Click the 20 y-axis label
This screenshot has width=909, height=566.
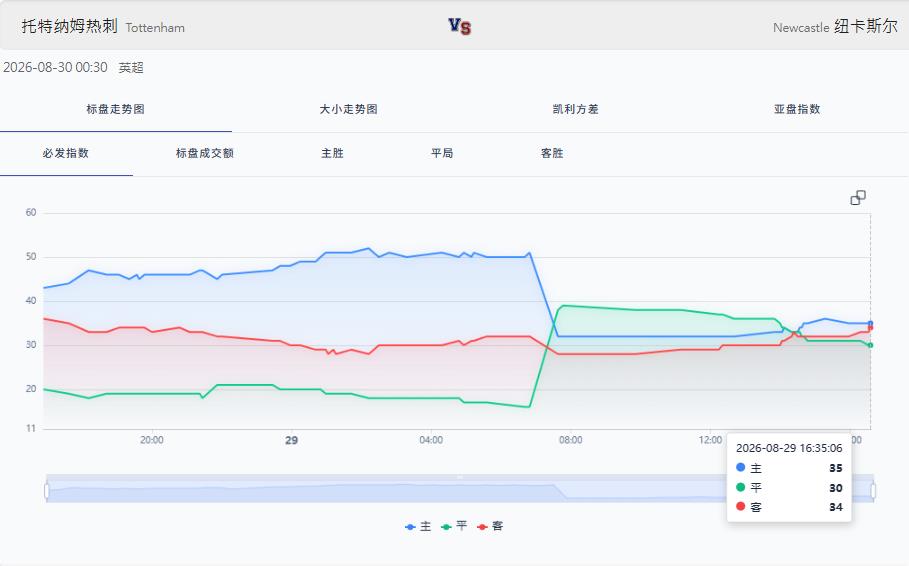[x=31, y=389]
